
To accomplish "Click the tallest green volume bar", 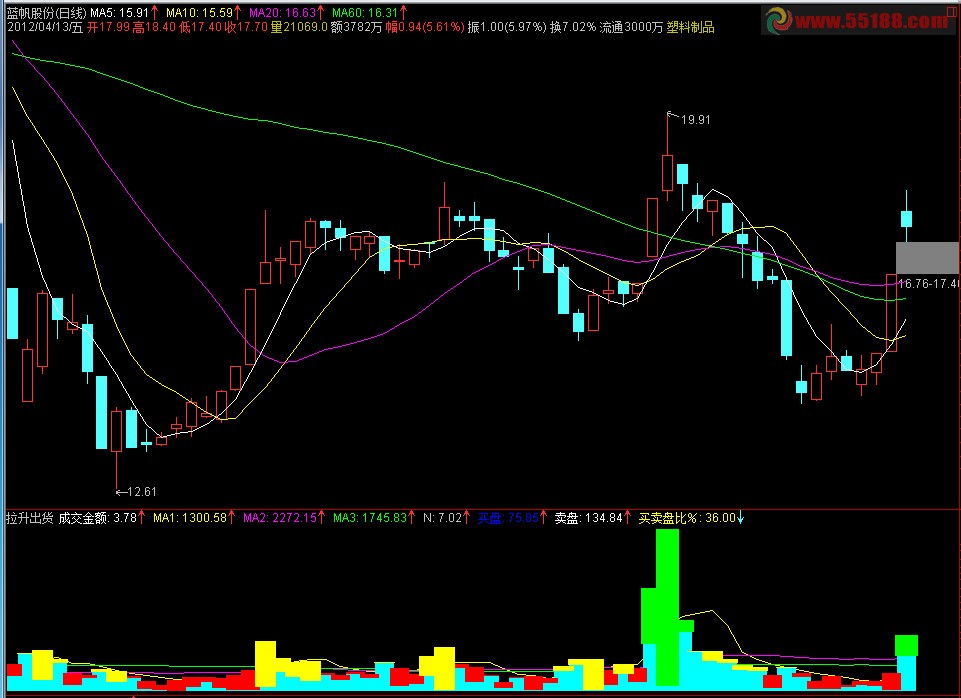I will (667, 607).
